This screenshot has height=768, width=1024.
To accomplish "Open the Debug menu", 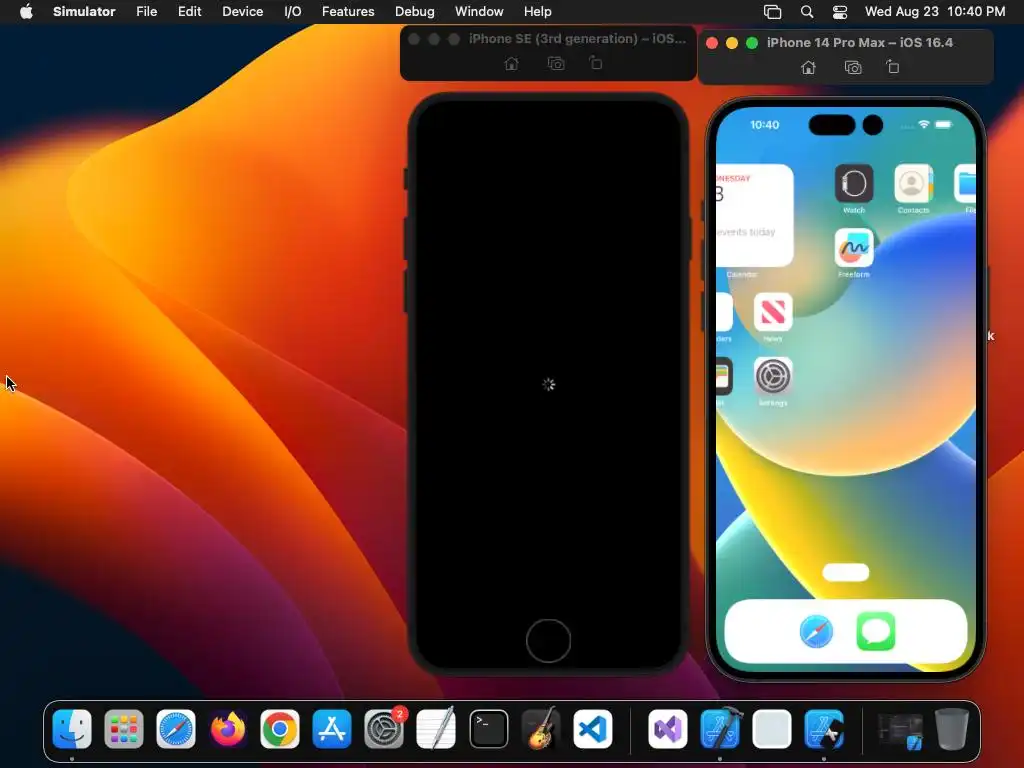I will click(414, 12).
